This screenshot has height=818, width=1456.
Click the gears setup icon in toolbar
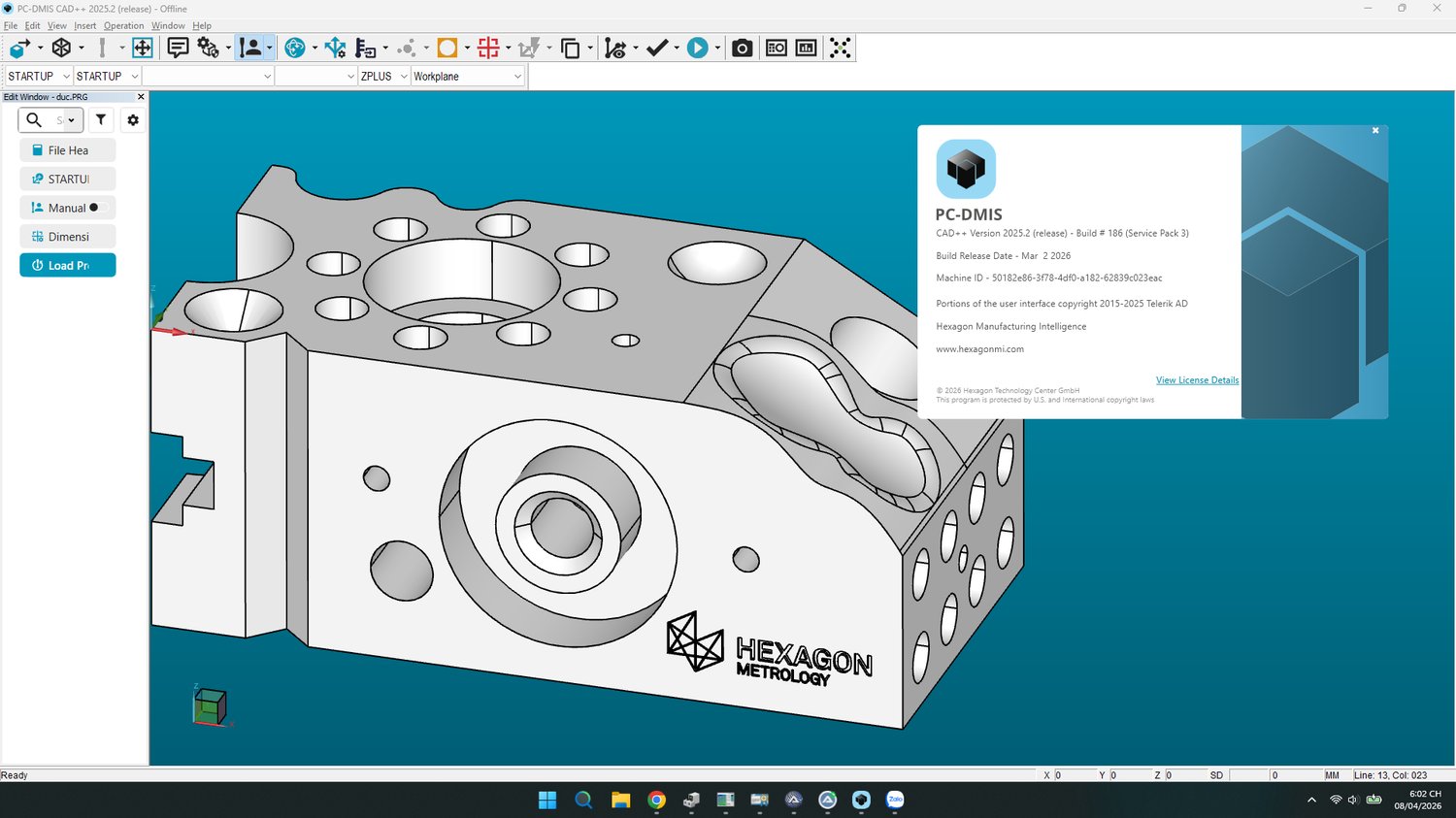click(208, 48)
